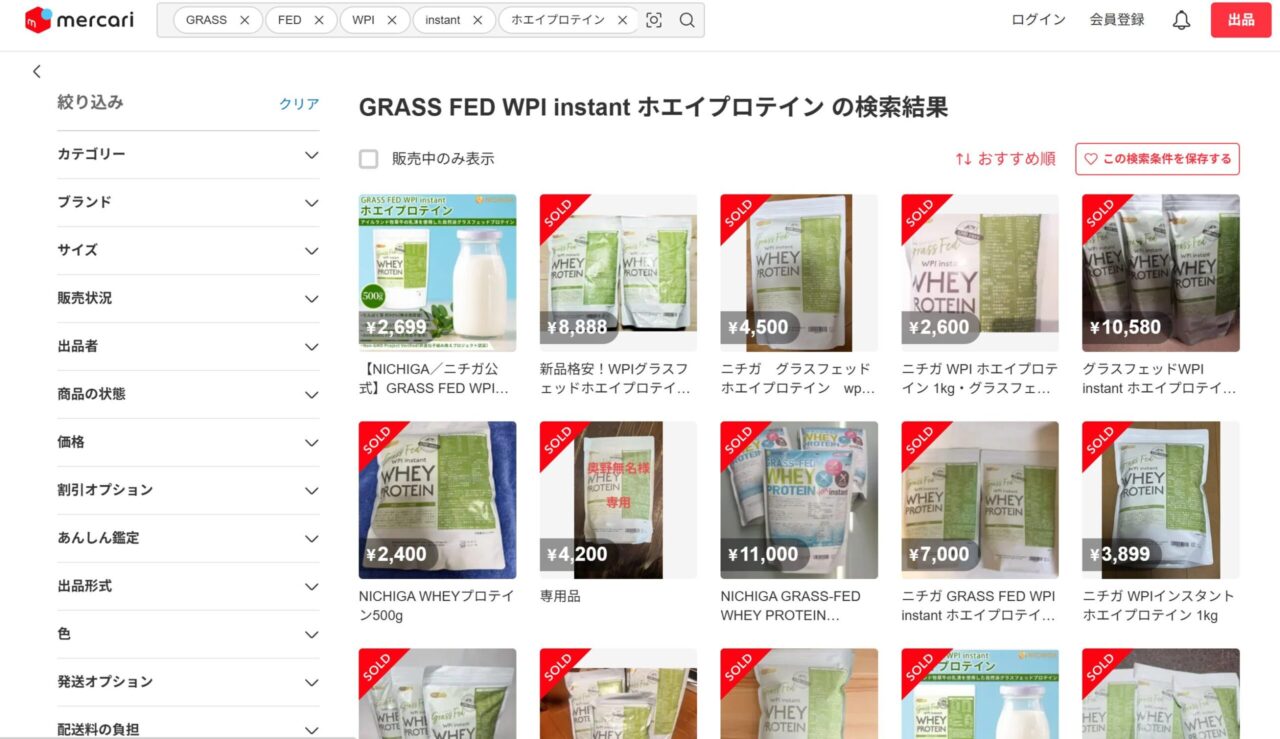Click the back arrow icon
1280x739 pixels.
click(x=37, y=72)
